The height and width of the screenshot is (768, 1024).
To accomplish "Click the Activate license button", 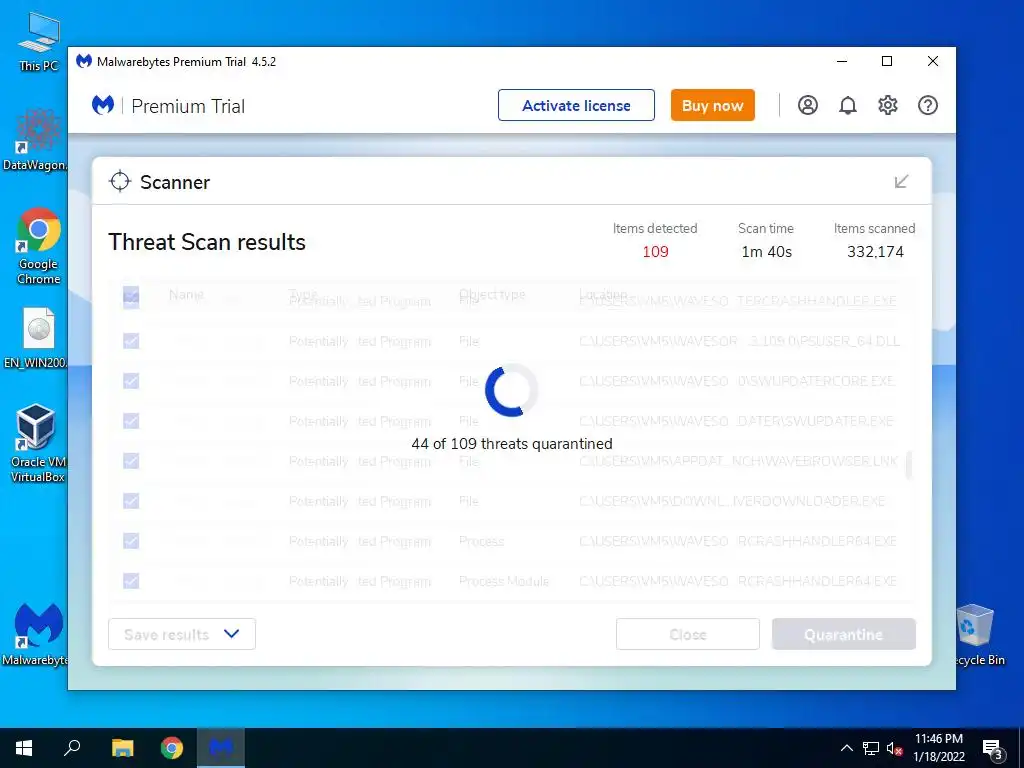I will click(576, 105).
